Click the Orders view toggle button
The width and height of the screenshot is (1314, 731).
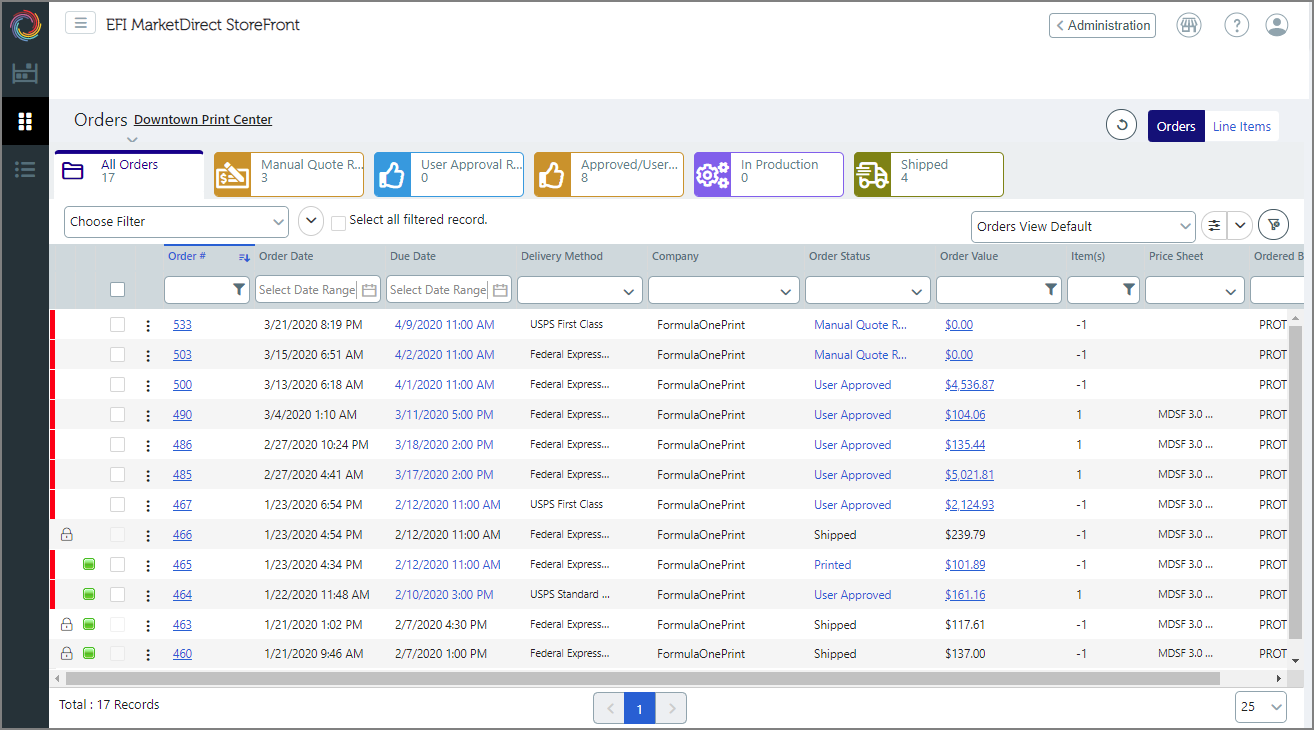tap(1176, 126)
